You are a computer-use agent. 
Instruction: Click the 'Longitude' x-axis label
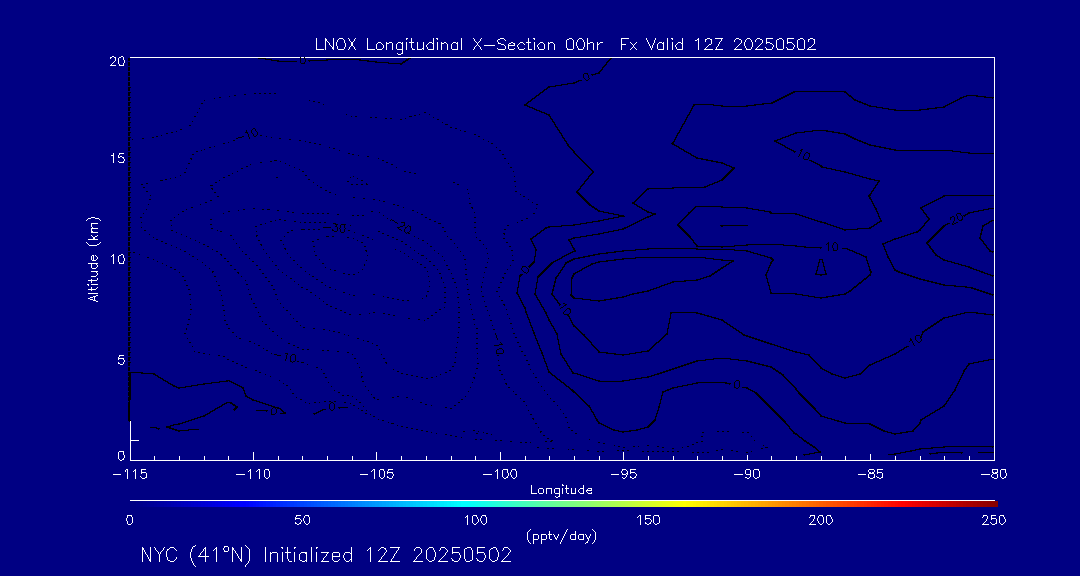pyautogui.click(x=561, y=490)
